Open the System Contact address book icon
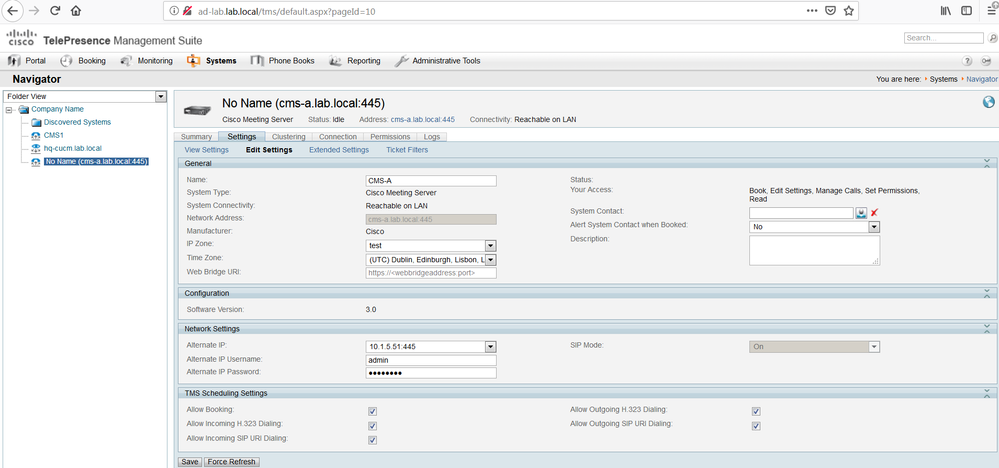 861,213
